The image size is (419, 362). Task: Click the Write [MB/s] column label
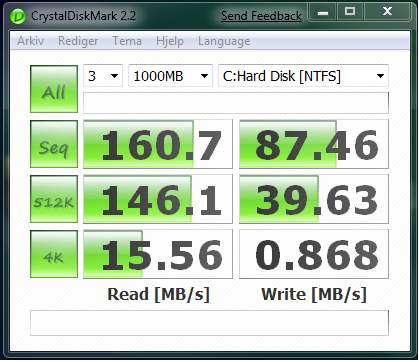point(314,294)
